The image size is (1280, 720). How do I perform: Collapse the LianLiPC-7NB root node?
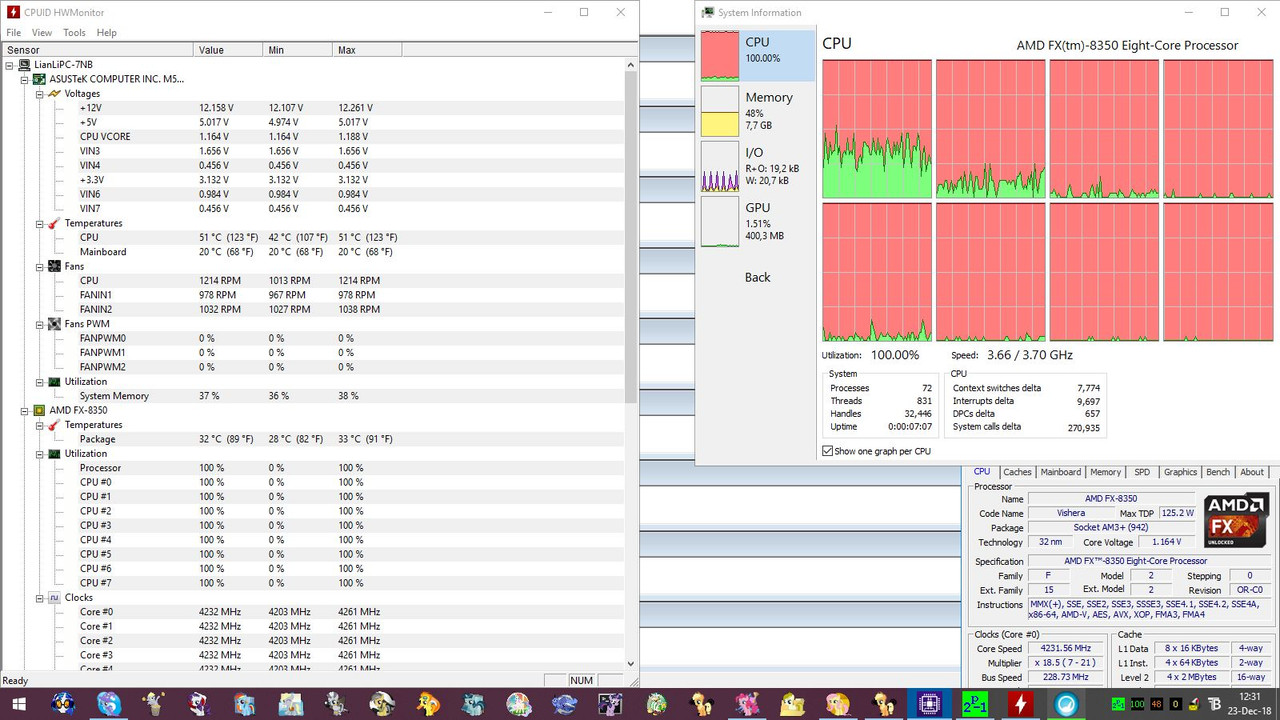tap(10, 65)
